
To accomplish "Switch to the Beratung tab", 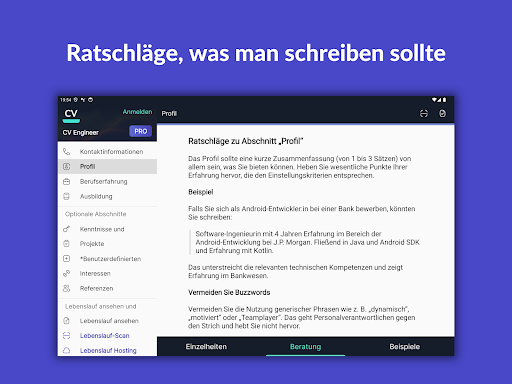I will pos(305,347).
